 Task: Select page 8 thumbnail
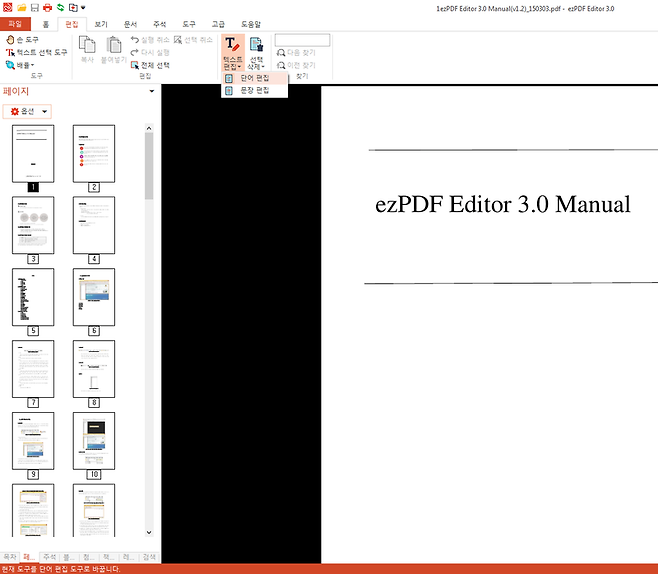[94, 369]
